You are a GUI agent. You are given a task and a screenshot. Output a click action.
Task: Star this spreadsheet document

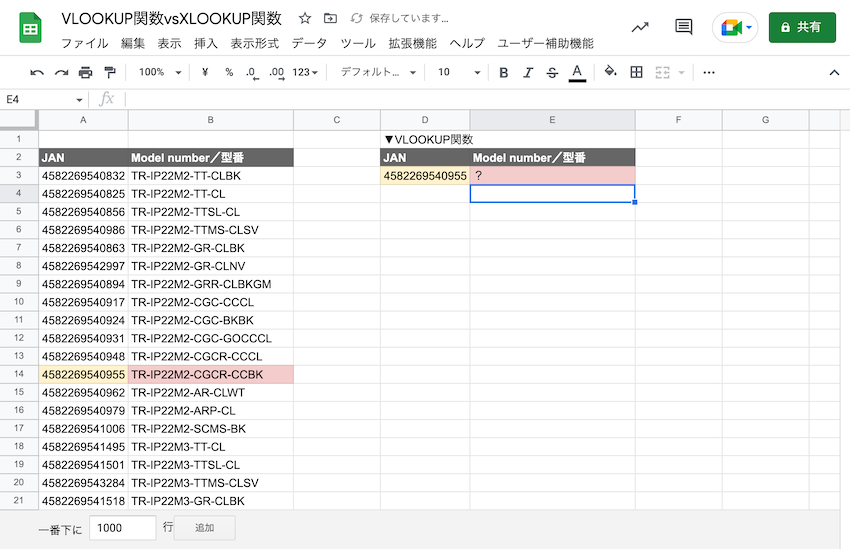305,19
